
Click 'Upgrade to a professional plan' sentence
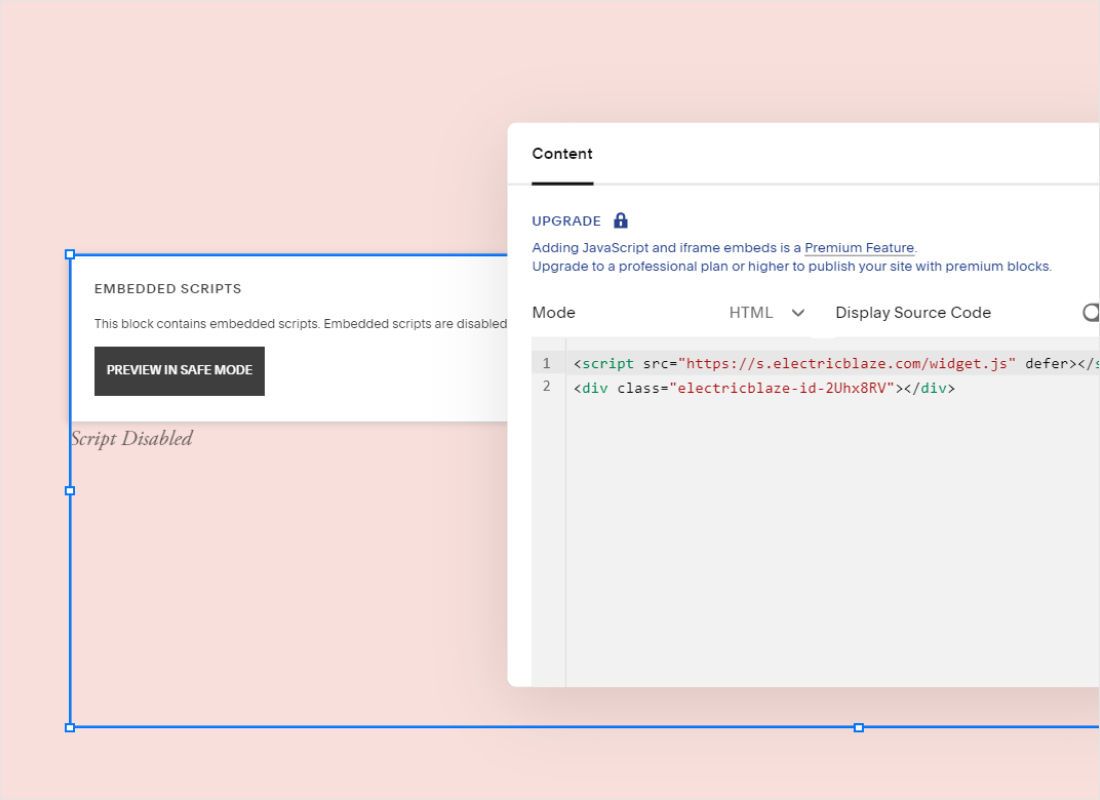791,267
